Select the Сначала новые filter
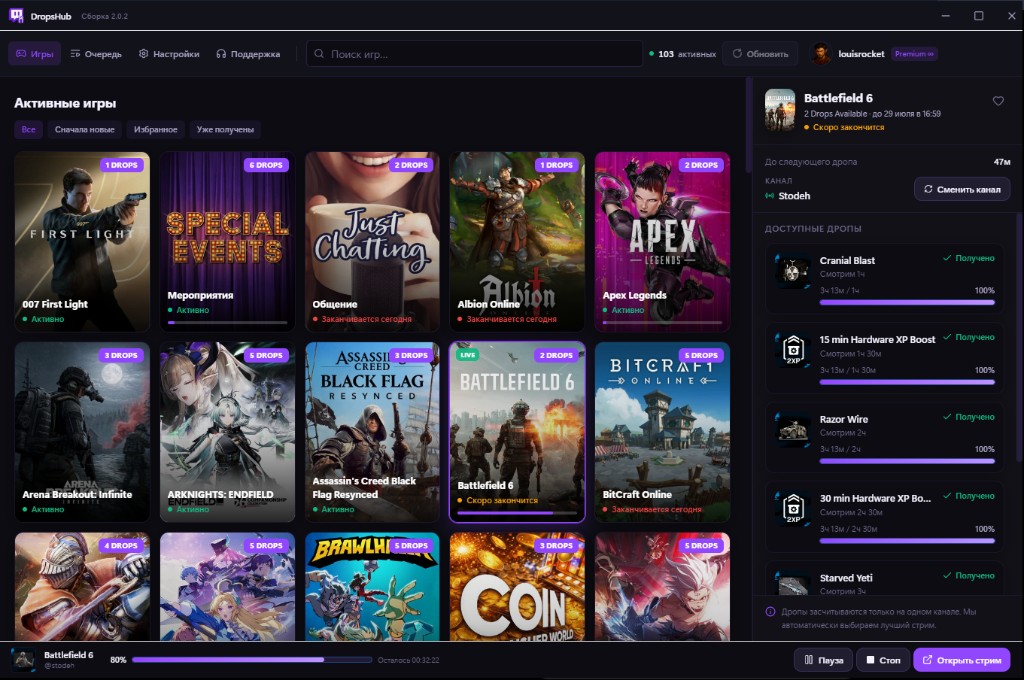The image size is (1024, 680). [85, 129]
